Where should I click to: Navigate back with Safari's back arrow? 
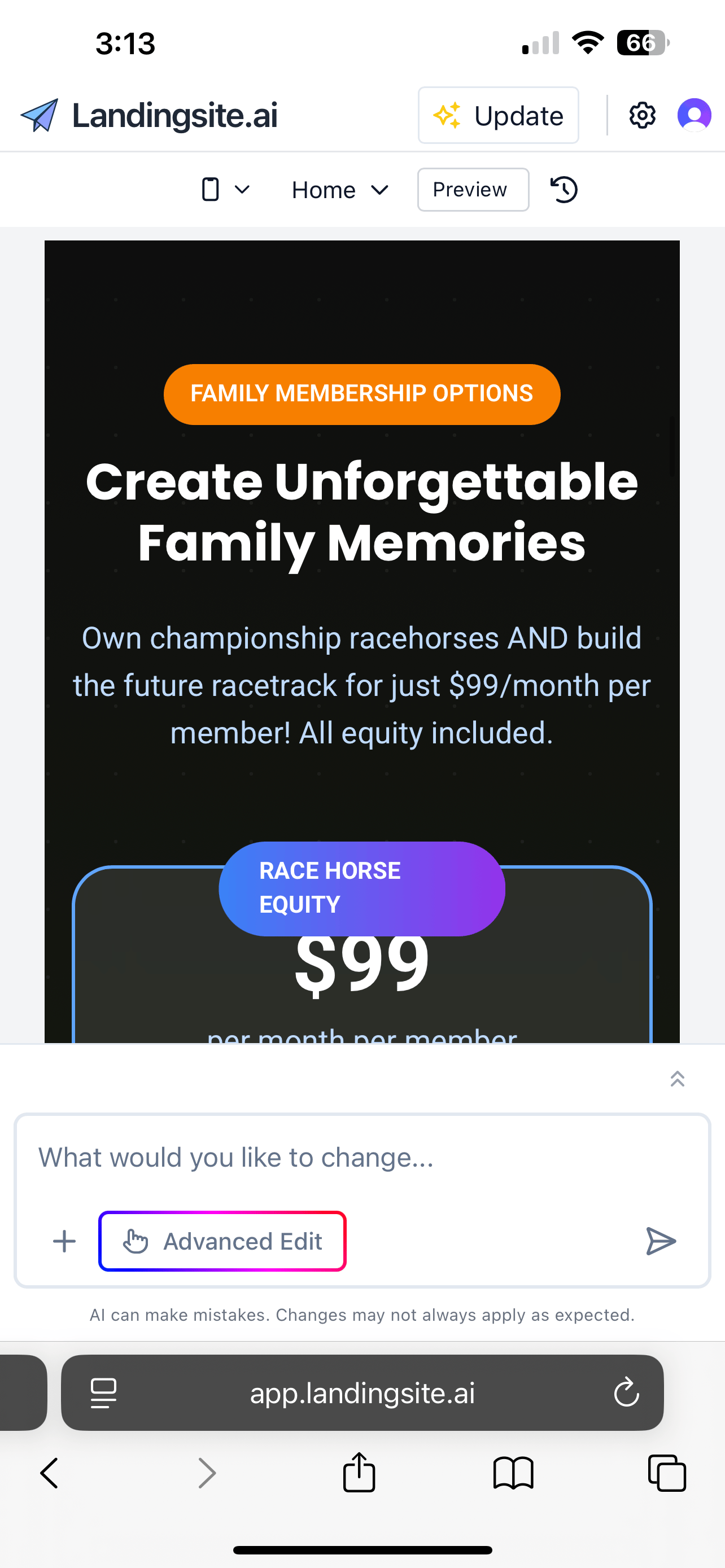(x=49, y=1473)
